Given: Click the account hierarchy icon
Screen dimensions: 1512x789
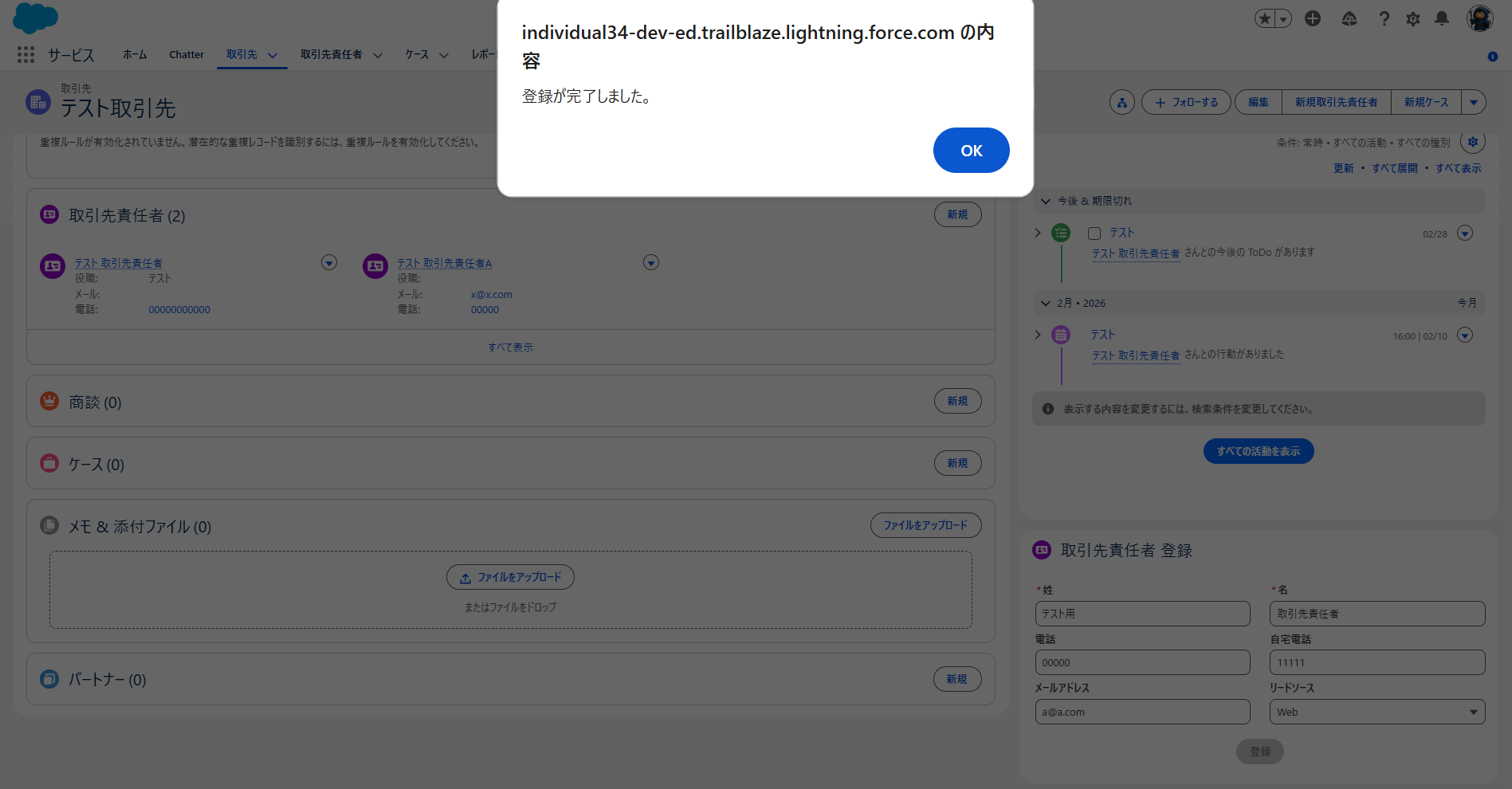Looking at the screenshot, I should (1121, 102).
